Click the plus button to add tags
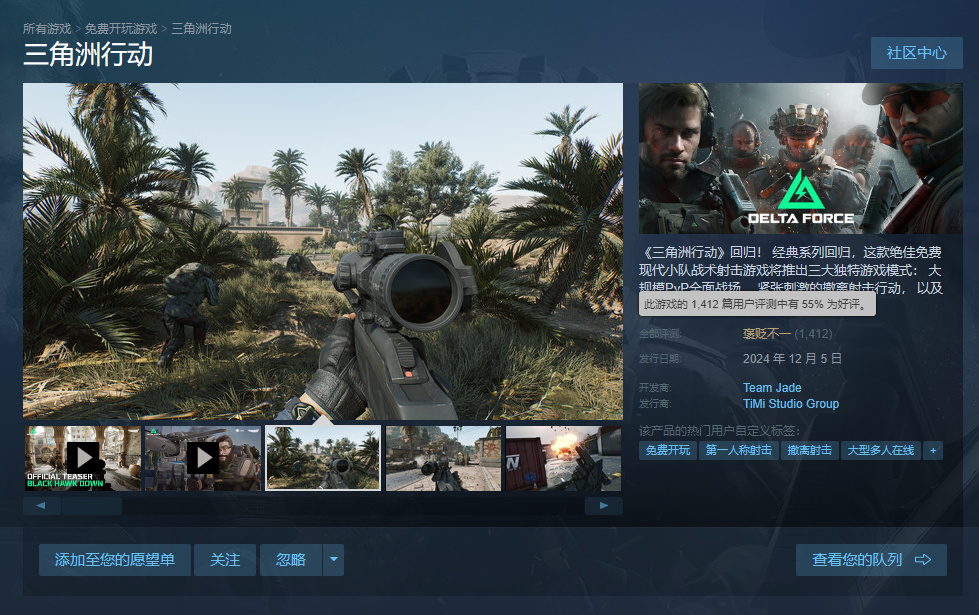 [933, 450]
